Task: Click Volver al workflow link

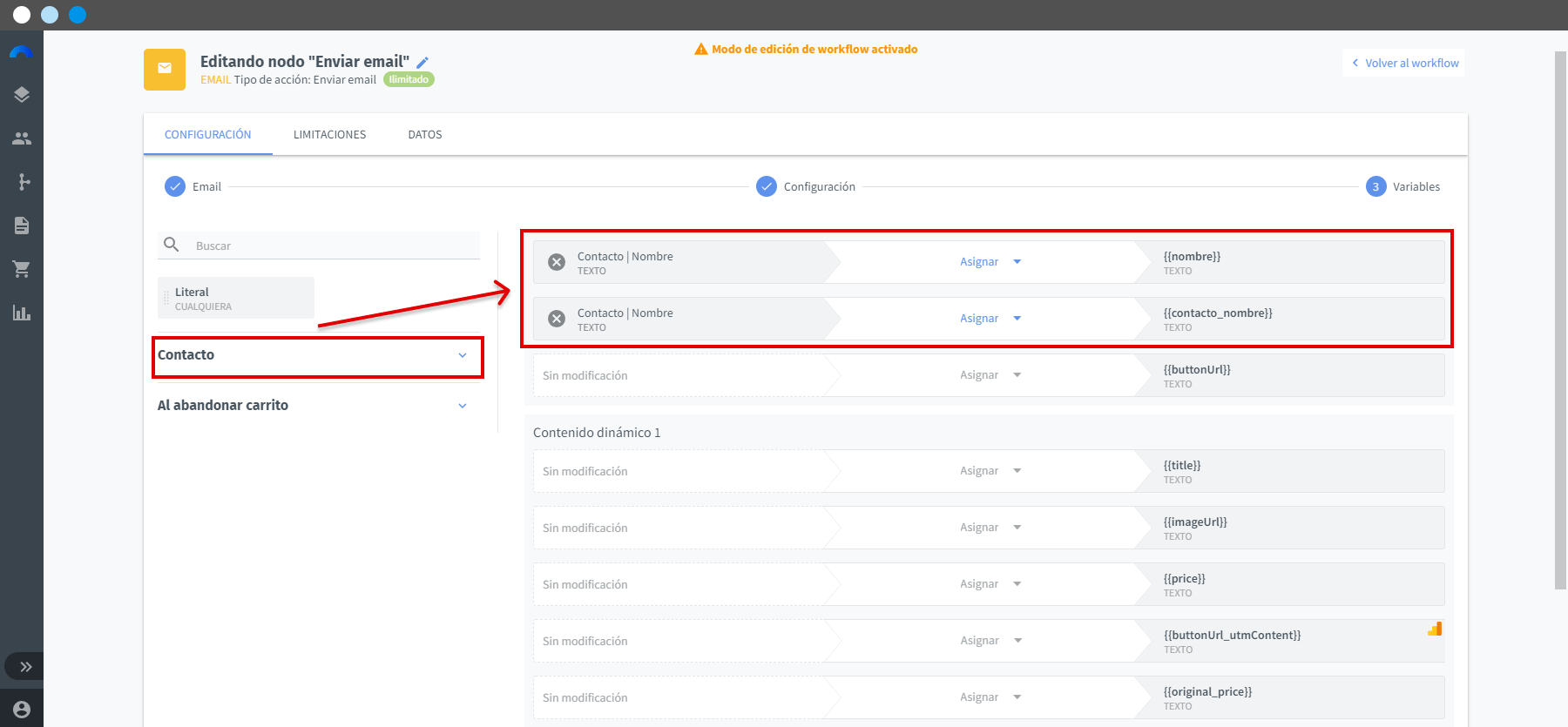Action: click(1404, 63)
